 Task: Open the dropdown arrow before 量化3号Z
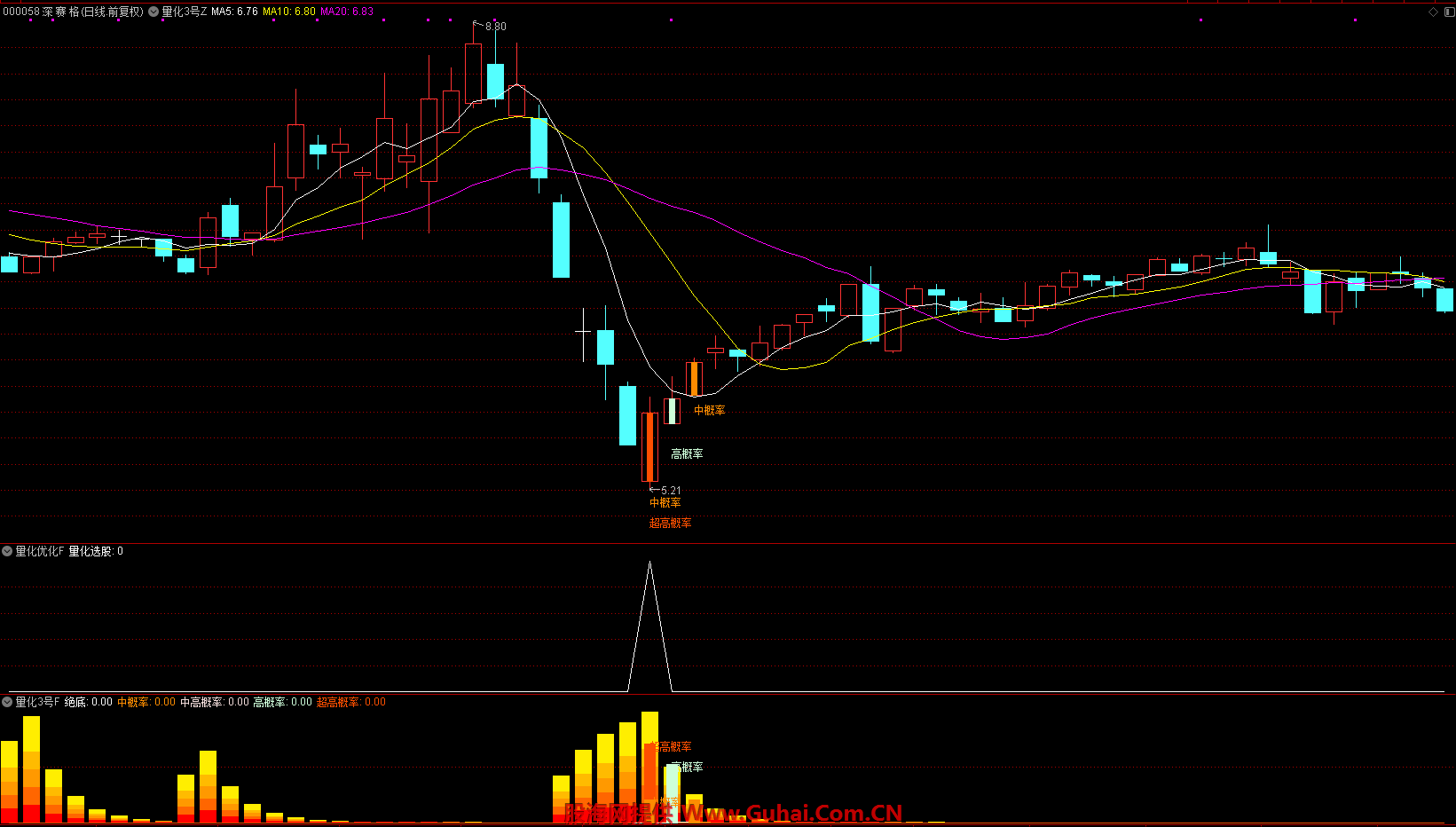153,12
